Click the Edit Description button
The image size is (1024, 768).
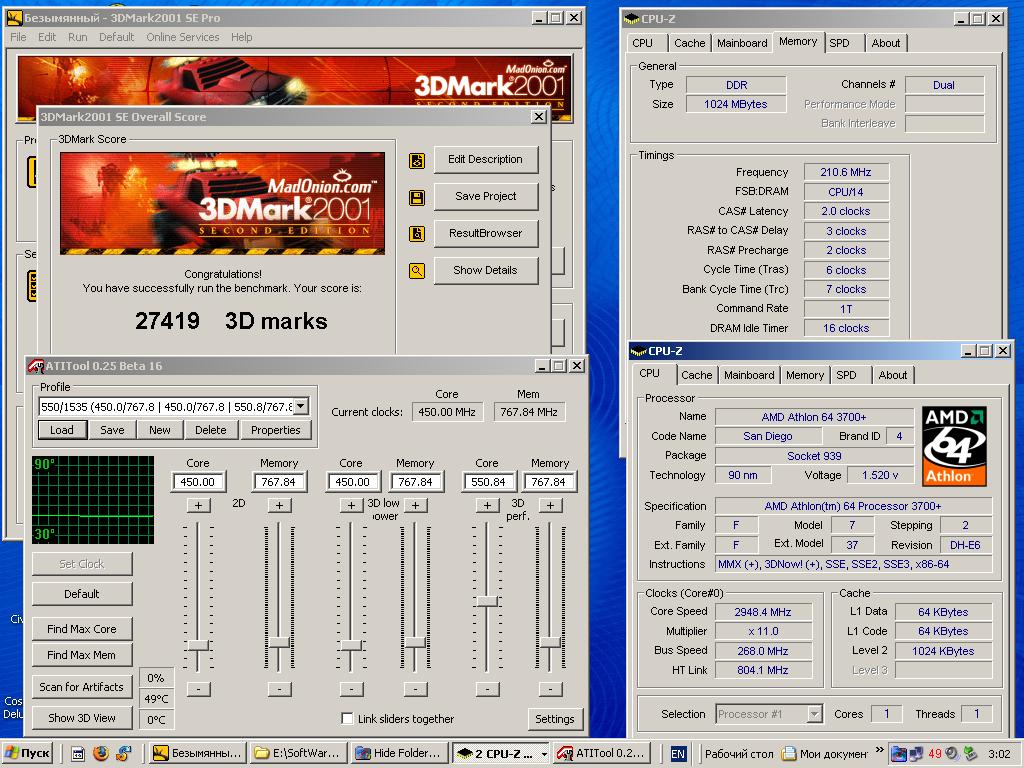pyautogui.click(x=485, y=159)
